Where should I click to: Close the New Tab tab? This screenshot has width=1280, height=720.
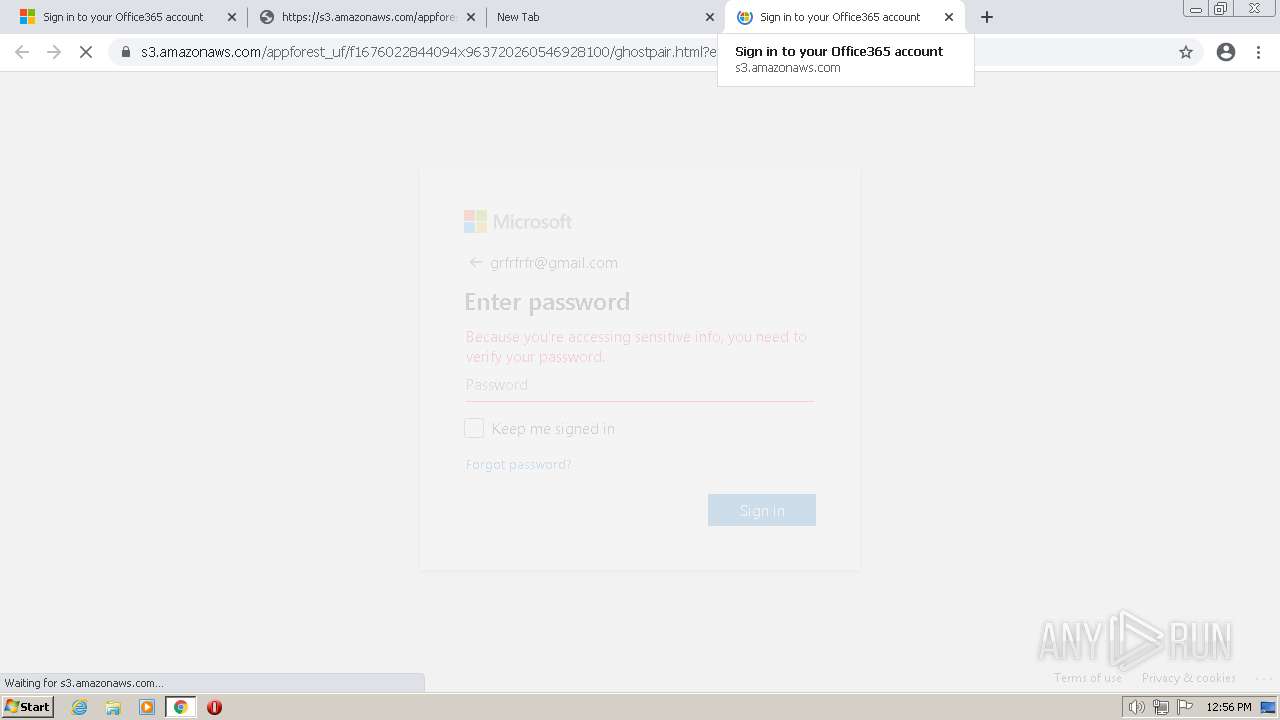(709, 17)
